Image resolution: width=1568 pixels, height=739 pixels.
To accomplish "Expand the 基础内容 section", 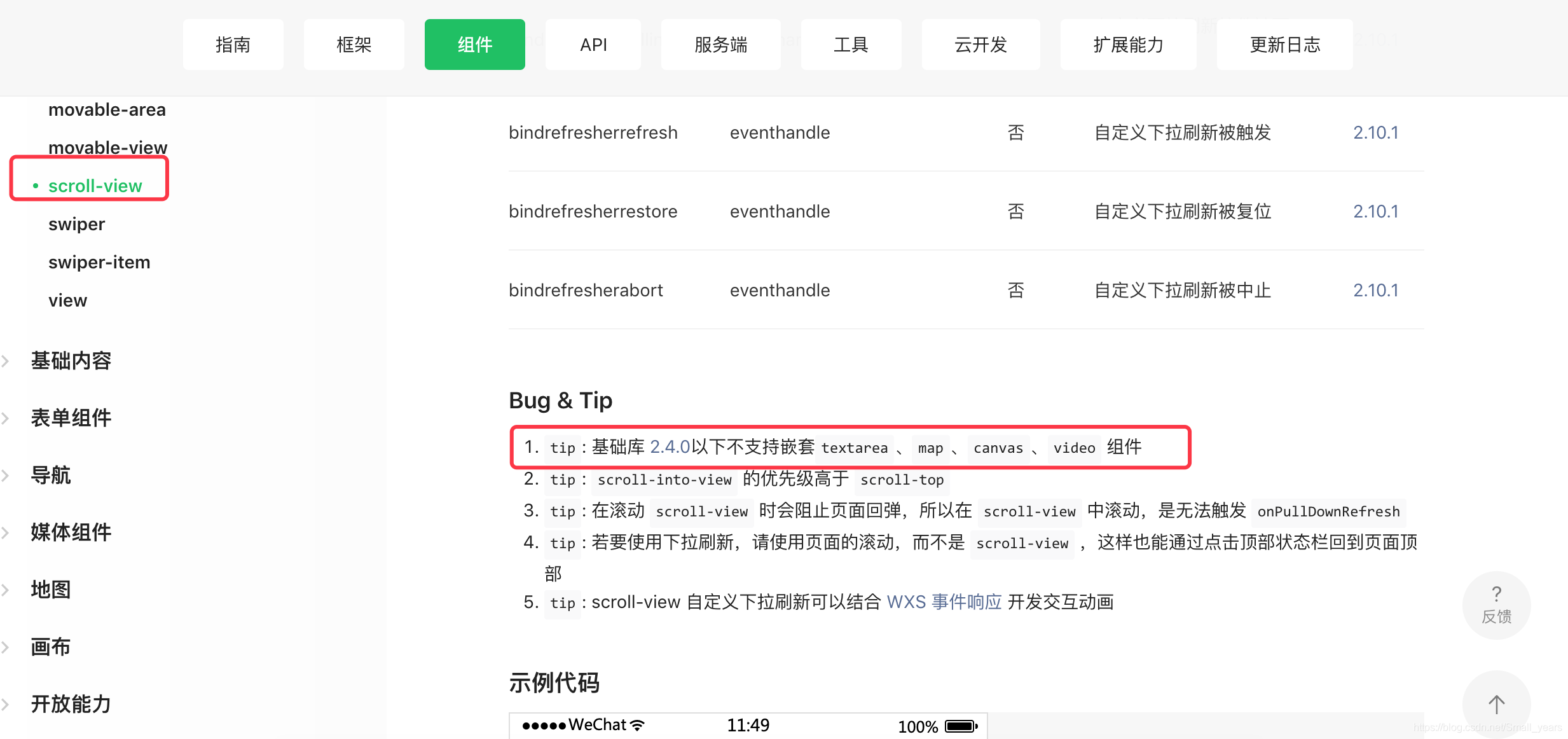I will 71,361.
